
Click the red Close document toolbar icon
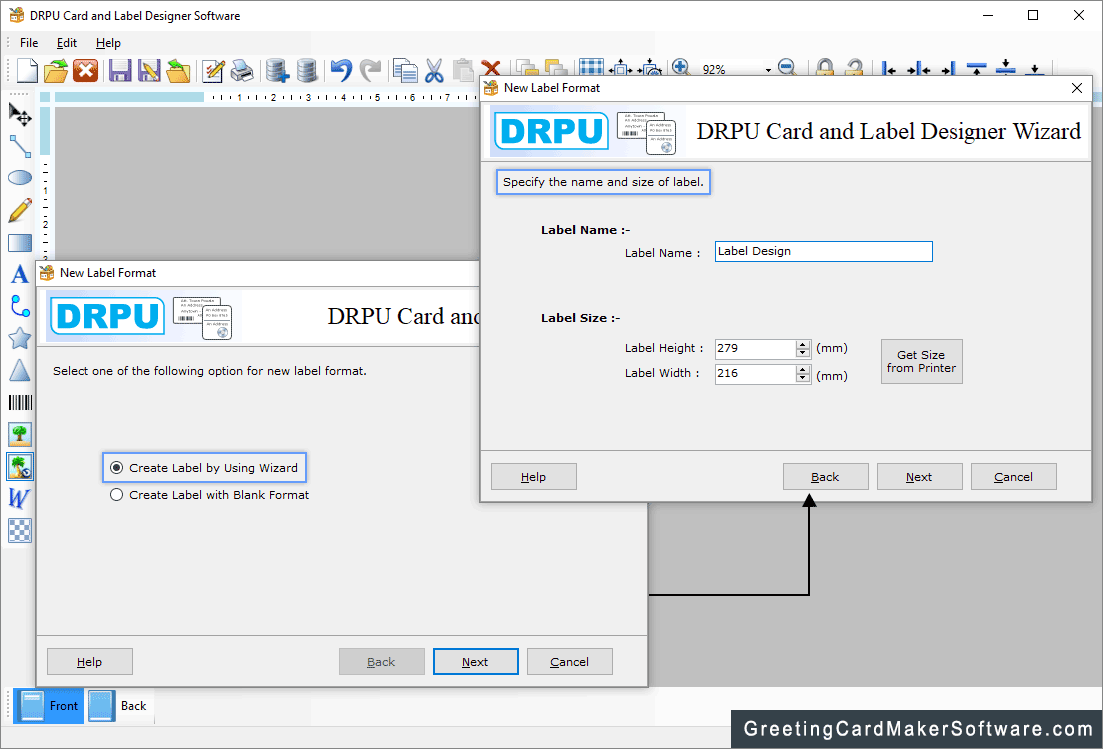click(85, 70)
